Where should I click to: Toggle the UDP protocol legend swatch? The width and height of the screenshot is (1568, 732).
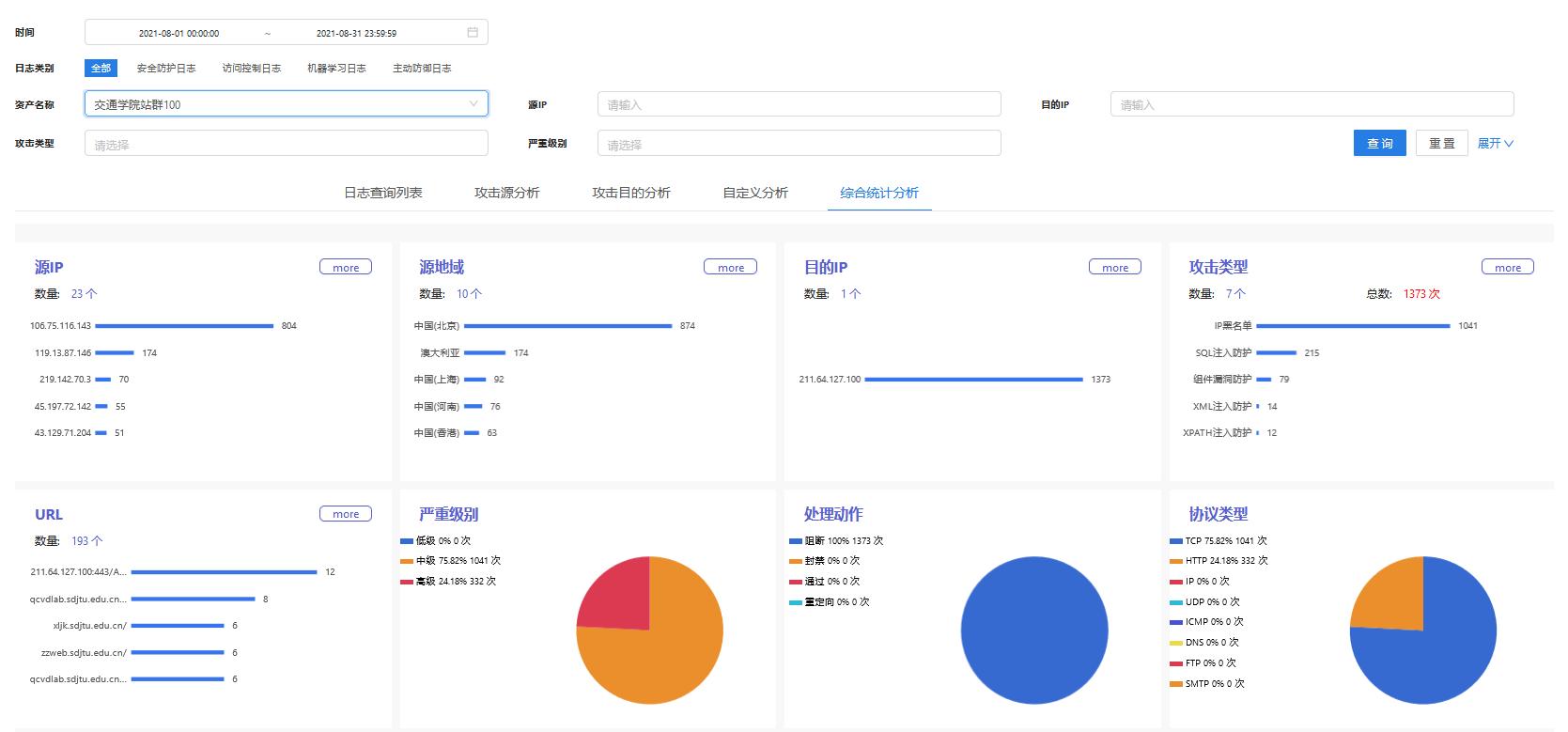point(1175,601)
